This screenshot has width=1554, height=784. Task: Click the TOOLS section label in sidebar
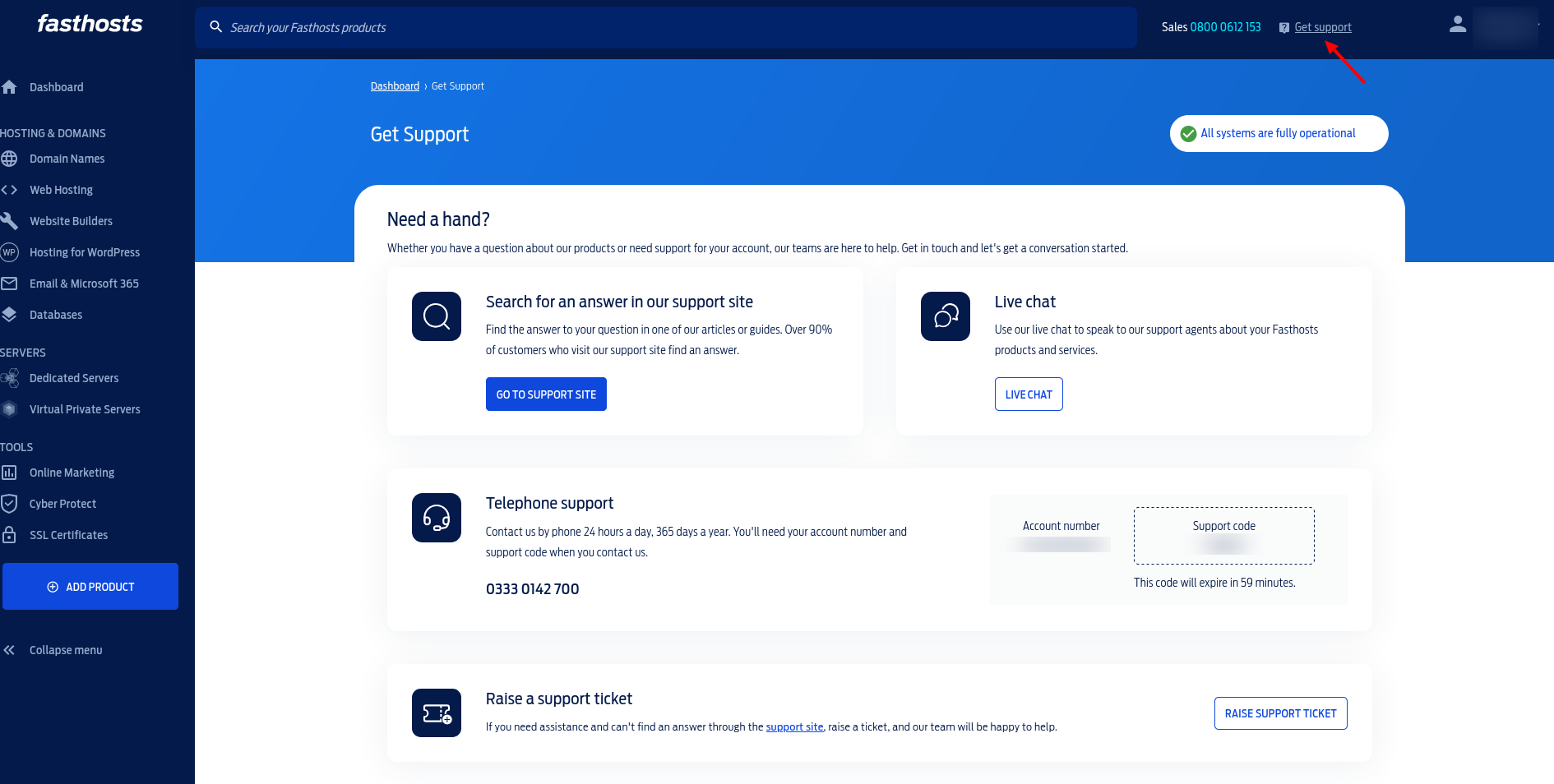16,447
